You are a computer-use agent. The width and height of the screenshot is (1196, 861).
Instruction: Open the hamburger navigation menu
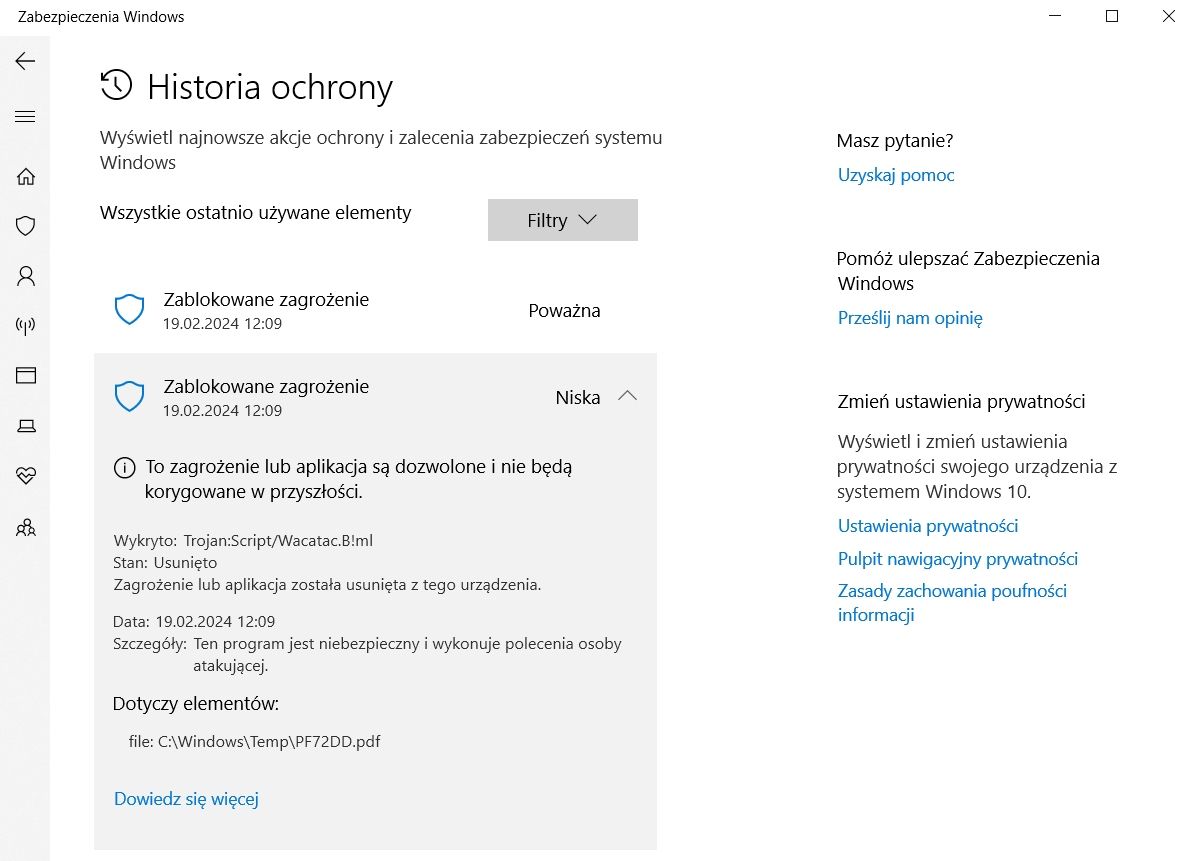point(25,117)
